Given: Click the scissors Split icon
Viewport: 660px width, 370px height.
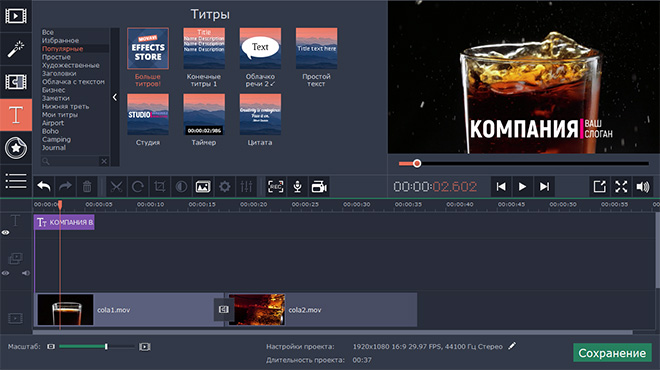Looking at the screenshot, I should pos(116,186).
